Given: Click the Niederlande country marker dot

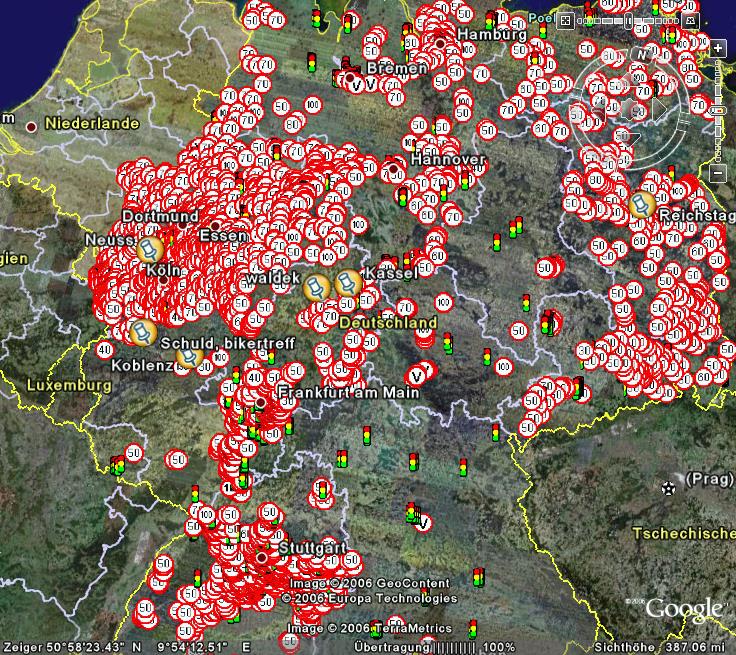Looking at the screenshot, I should 32,126.
